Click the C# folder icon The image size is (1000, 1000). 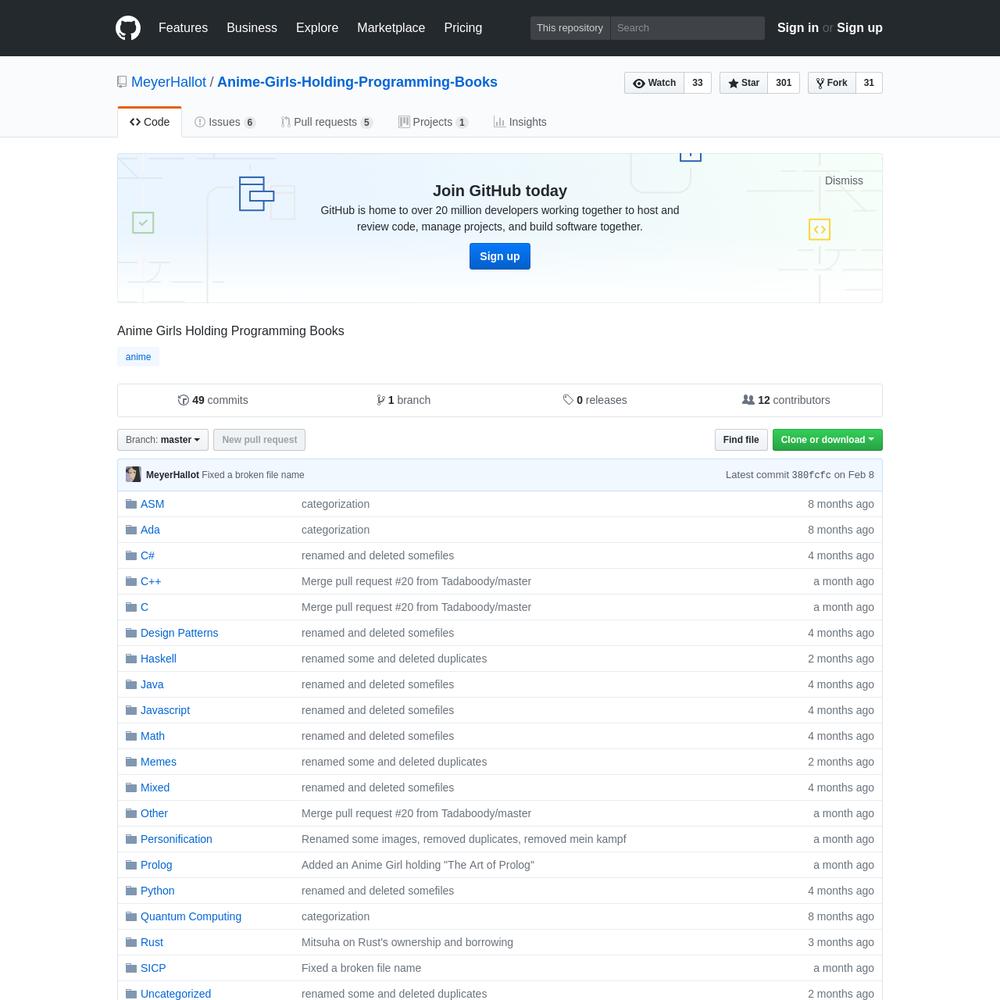pos(131,555)
